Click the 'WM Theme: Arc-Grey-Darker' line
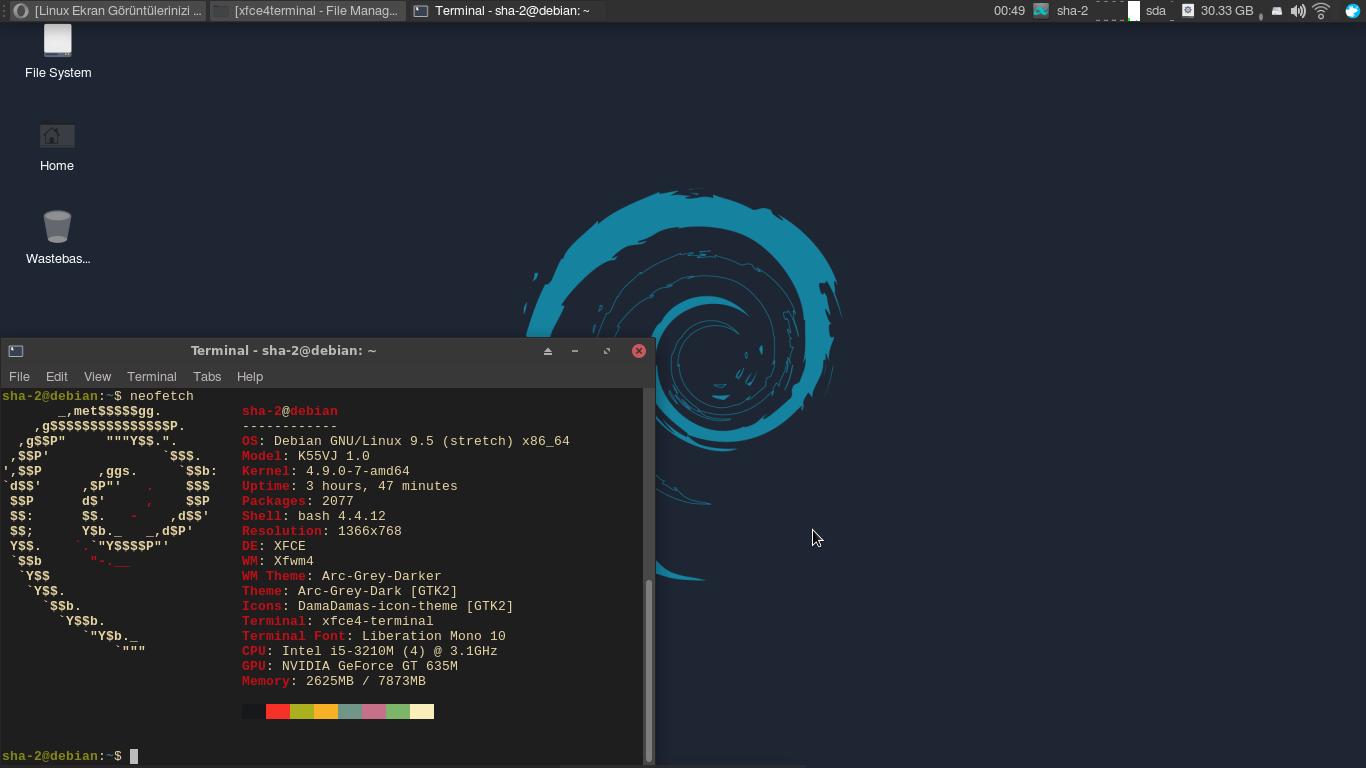1366x768 pixels. (x=342, y=576)
